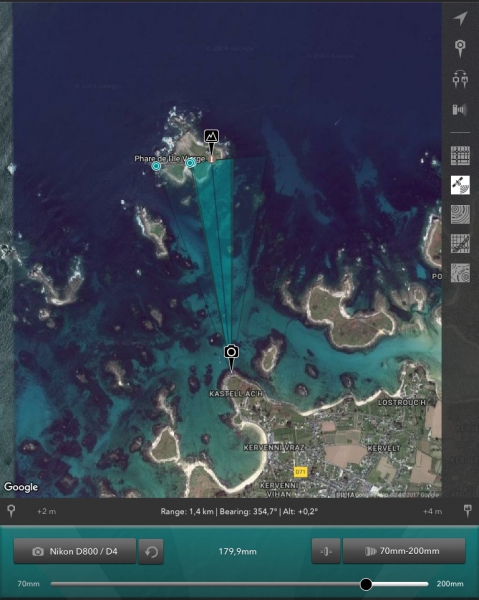479x600 pixels.
Task: Tap the drop pin icon in sidebar
Action: pyautogui.click(x=460, y=49)
